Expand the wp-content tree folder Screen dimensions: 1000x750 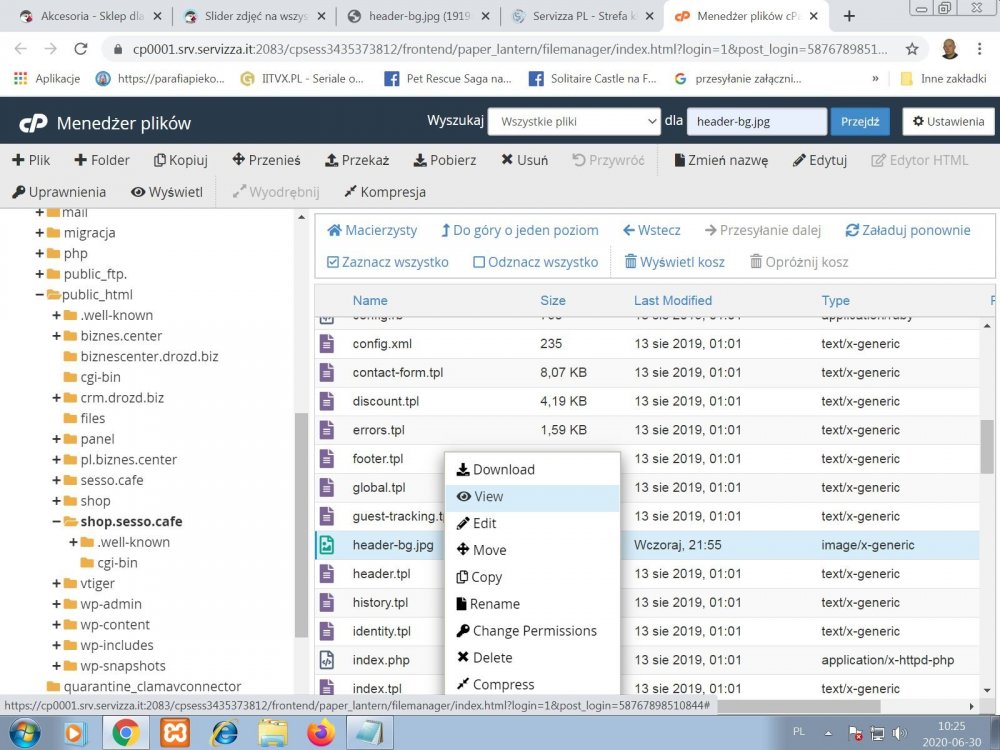[x=56, y=624]
